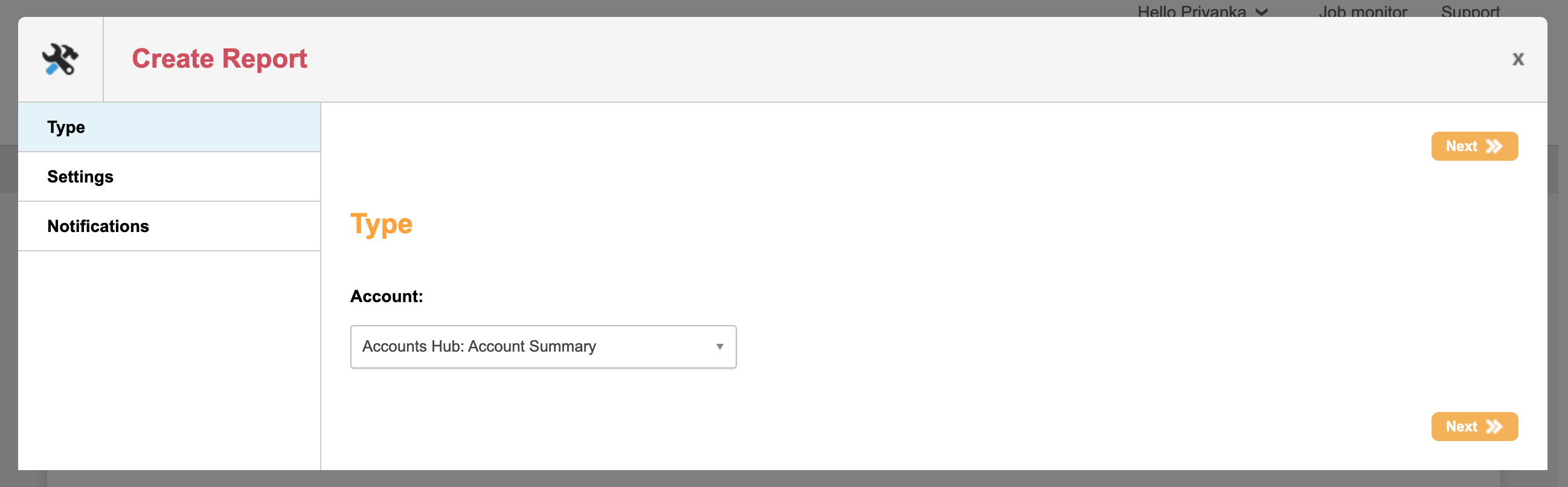
Task: Click double-chevron arrow in bottom Next button
Action: [x=1494, y=427]
